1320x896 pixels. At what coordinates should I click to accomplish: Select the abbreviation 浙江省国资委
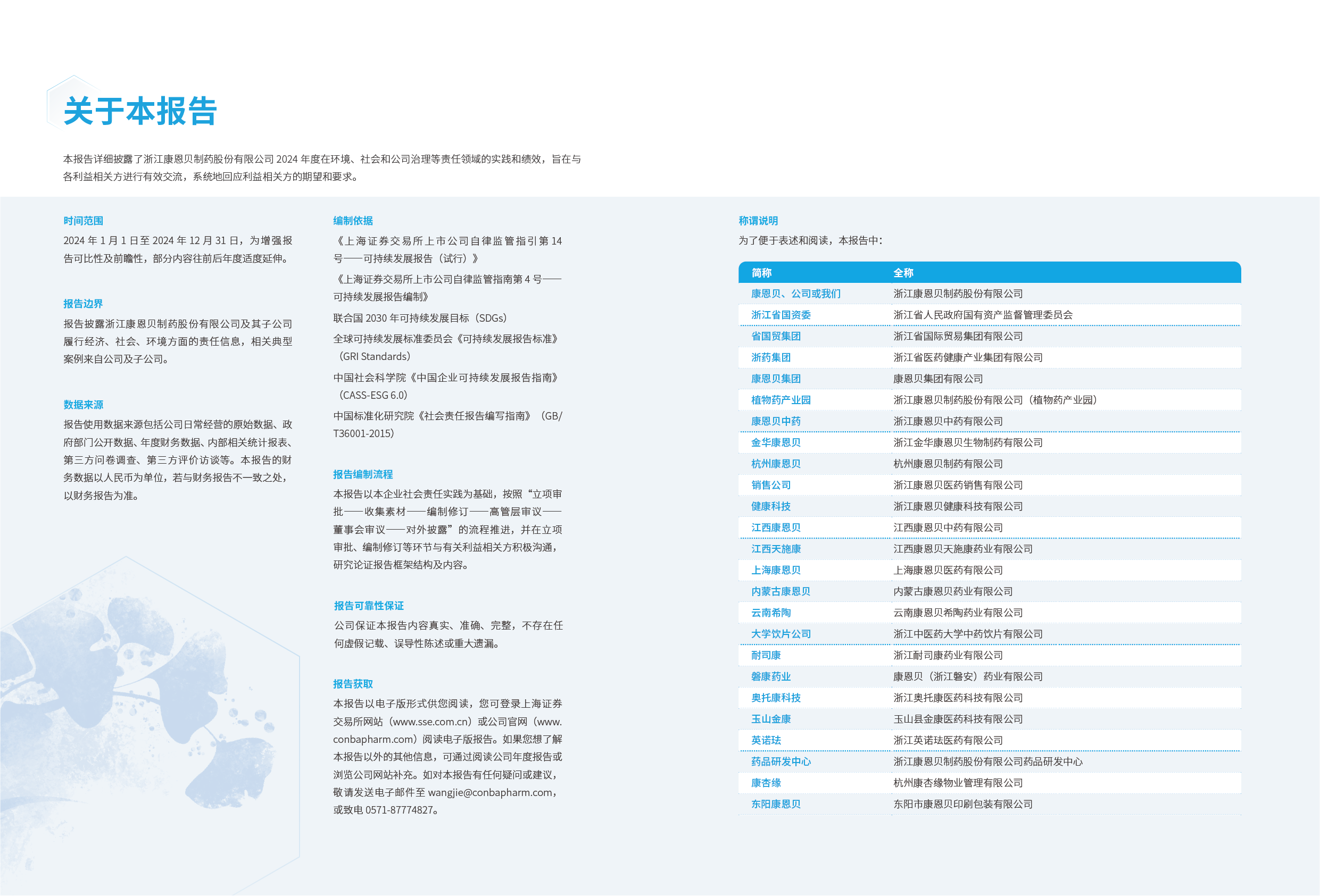pos(781,315)
